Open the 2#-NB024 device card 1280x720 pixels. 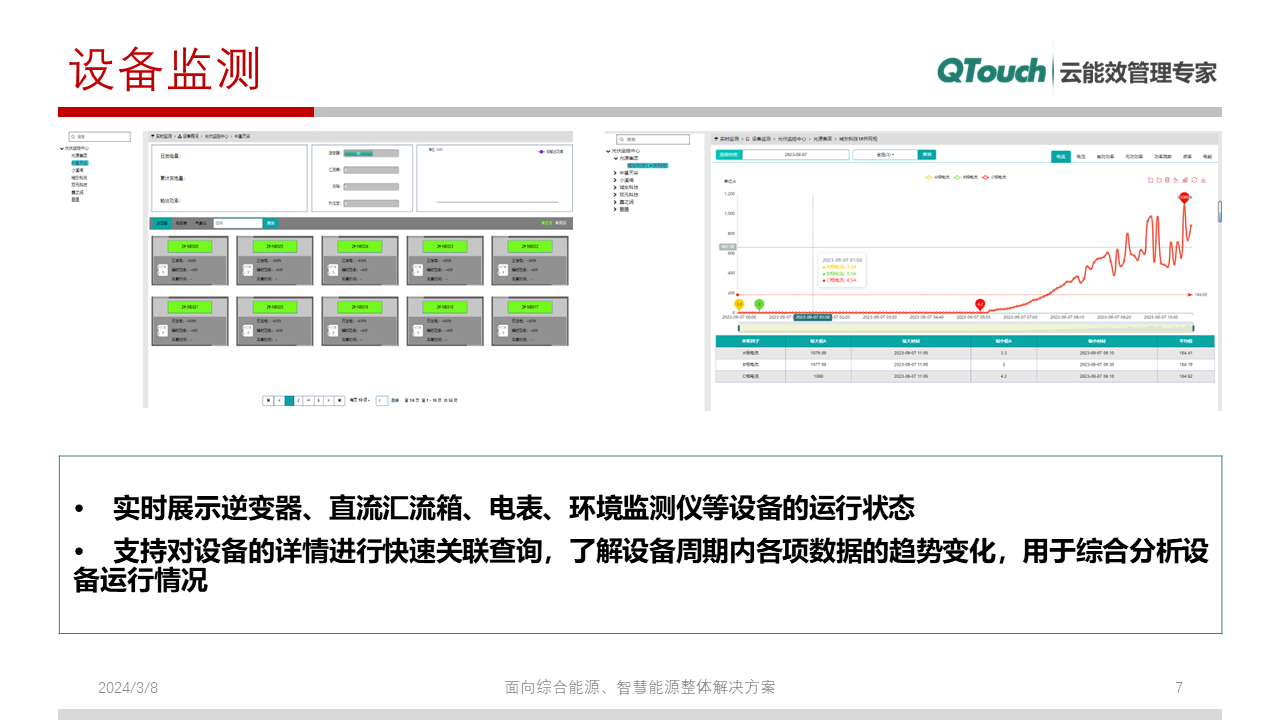click(x=359, y=246)
